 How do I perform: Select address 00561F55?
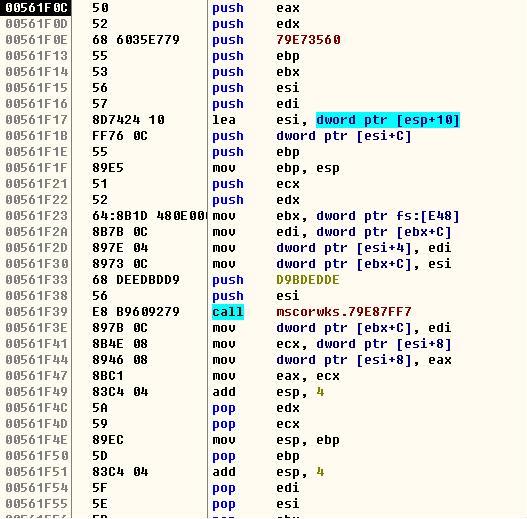tap(36, 504)
